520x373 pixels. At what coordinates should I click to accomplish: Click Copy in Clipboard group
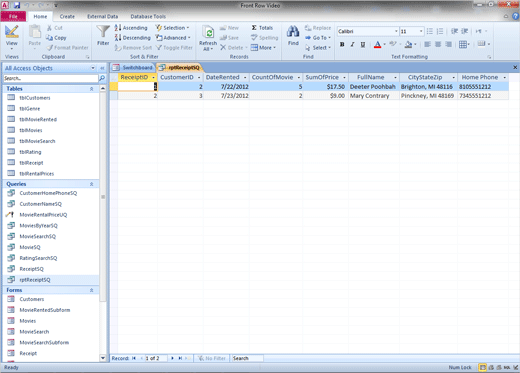point(56,38)
